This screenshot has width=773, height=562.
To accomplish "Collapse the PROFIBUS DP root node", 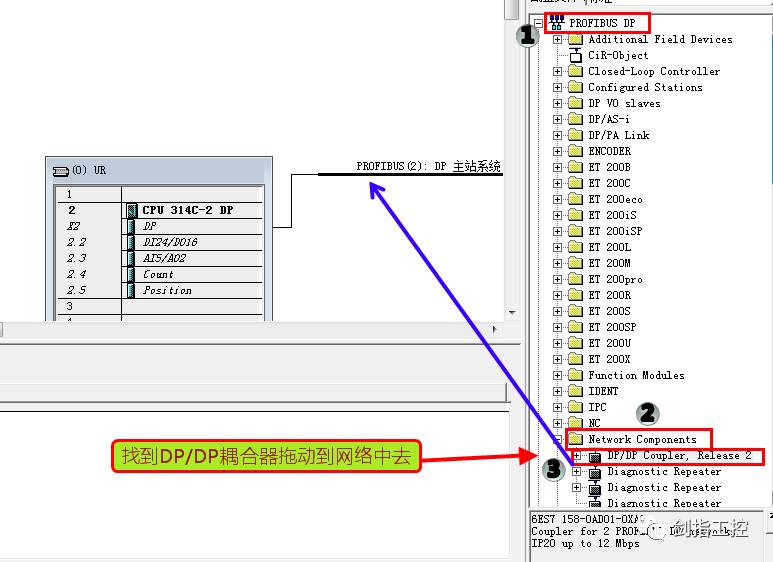I will click(538, 23).
